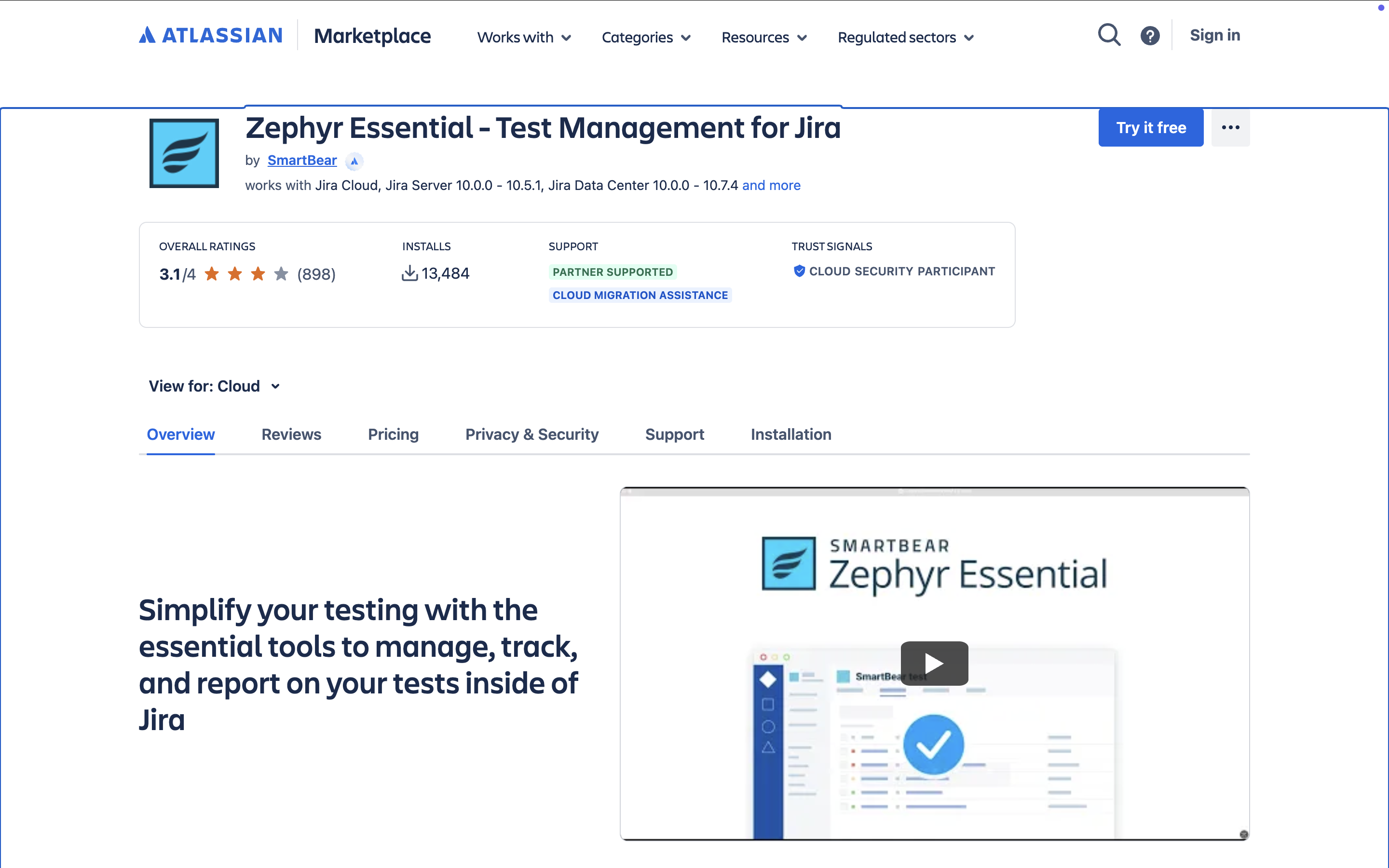Play the Zephyr Essential video
Screen dimensions: 1389x868
[934, 663]
